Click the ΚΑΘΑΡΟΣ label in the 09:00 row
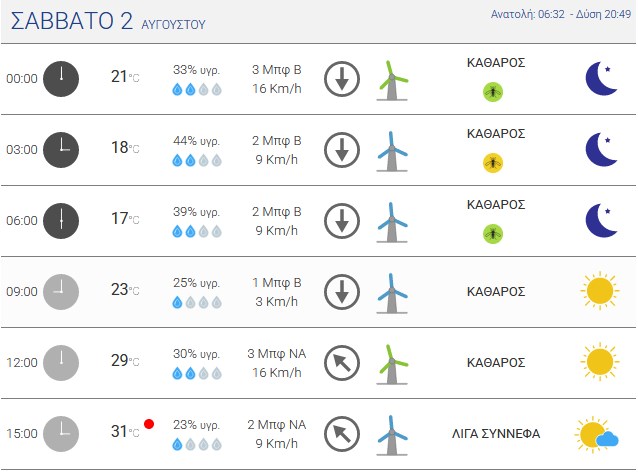The width and height of the screenshot is (638, 476). click(x=496, y=292)
